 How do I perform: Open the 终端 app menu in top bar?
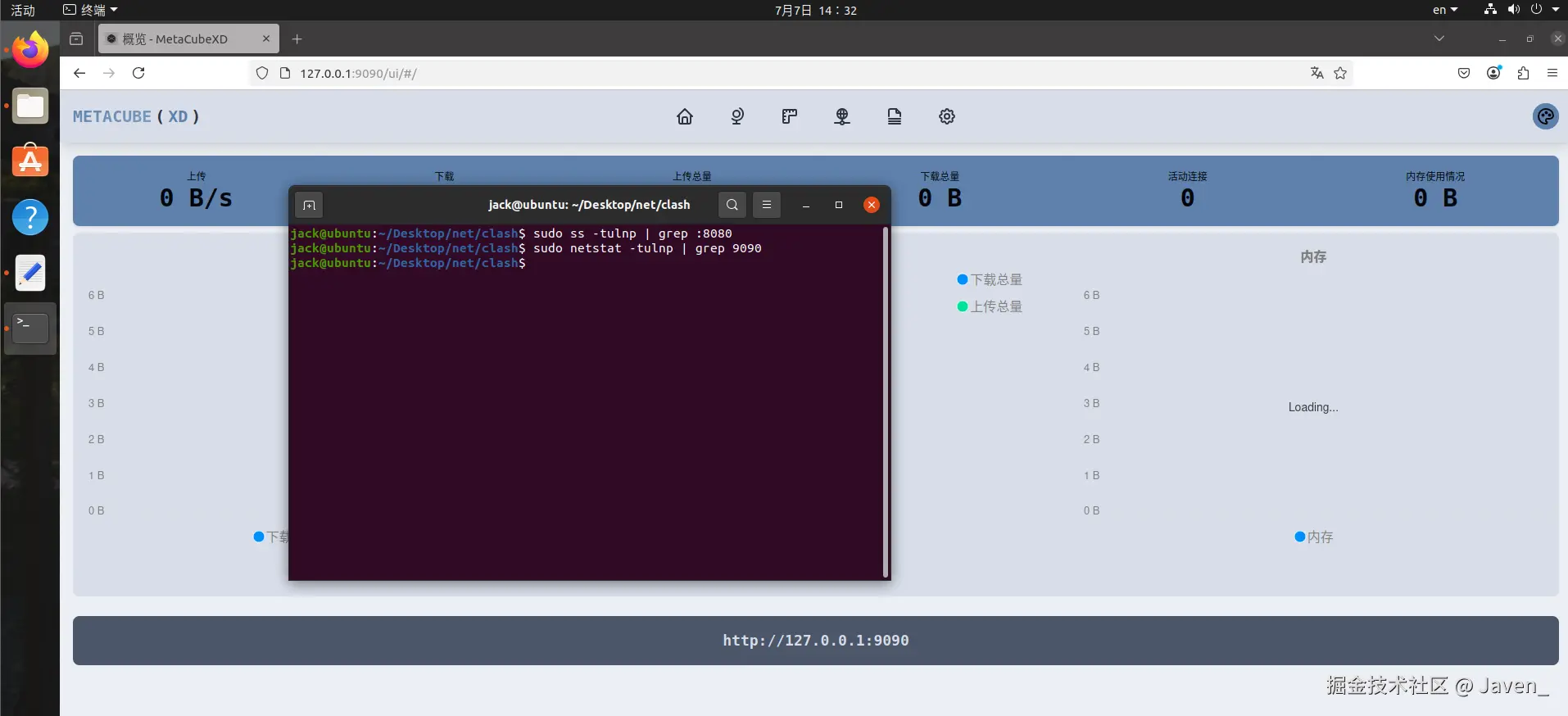91,10
